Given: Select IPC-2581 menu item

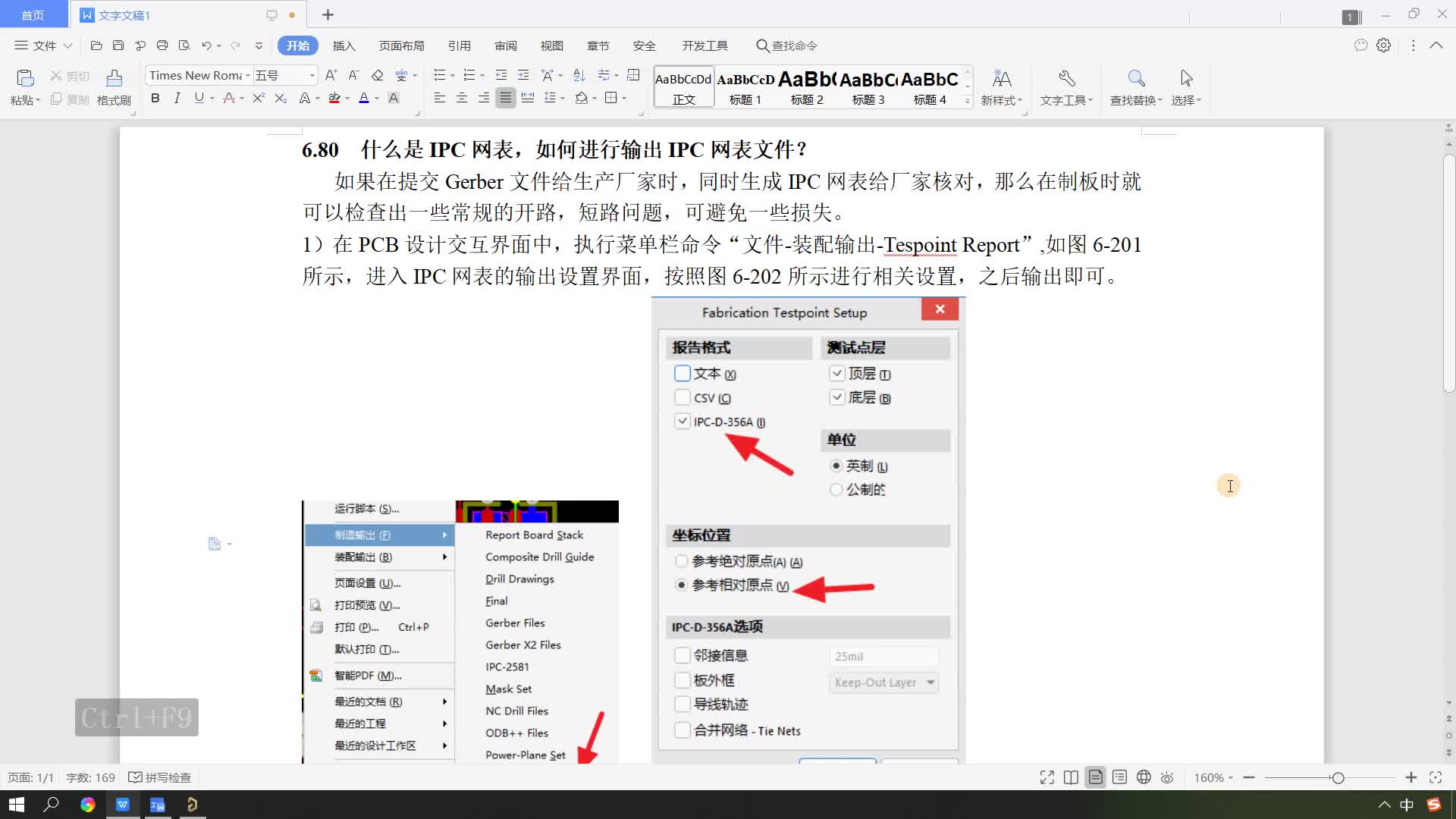Looking at the screenshot, I should point(507,667).
